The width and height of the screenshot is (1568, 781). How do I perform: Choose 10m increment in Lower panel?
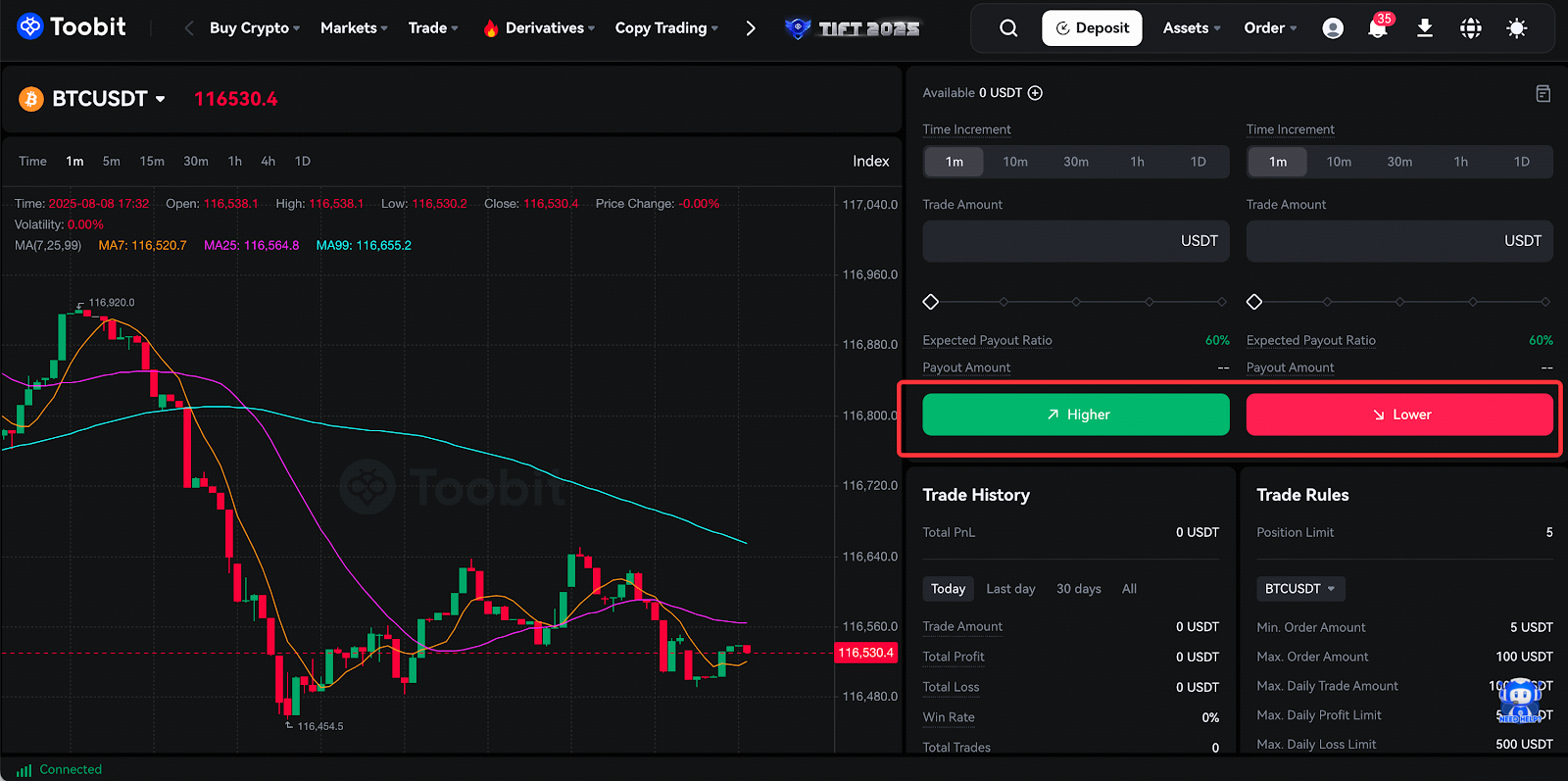[1339, 162]
